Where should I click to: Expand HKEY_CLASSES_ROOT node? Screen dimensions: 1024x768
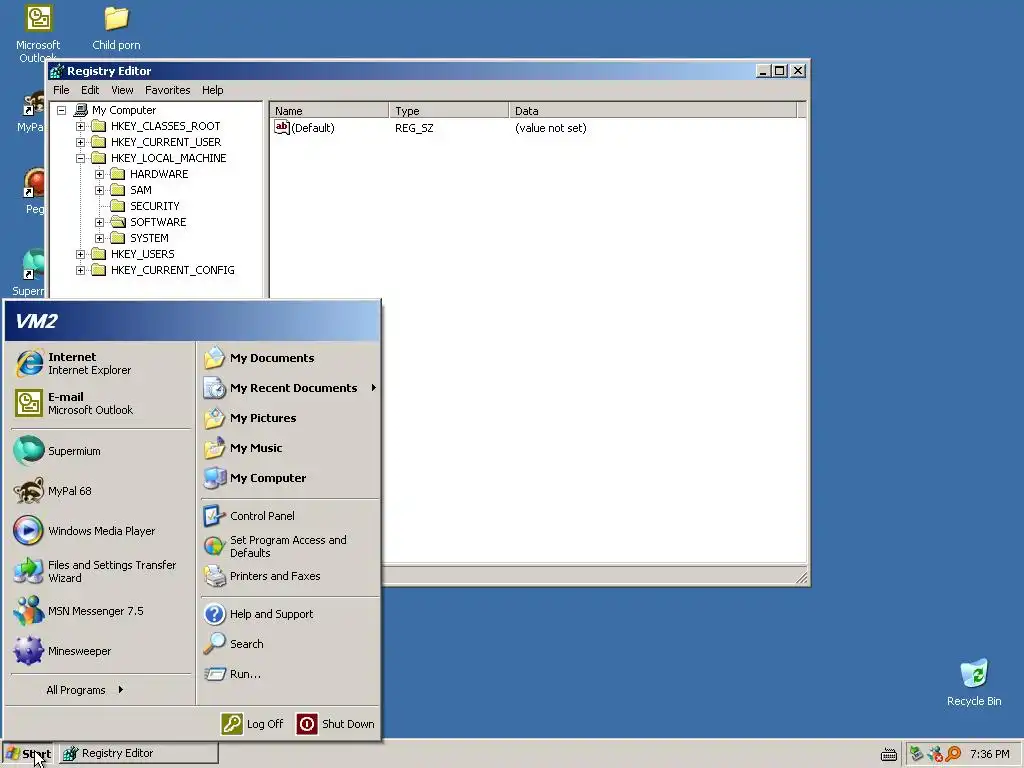point(80,126)
